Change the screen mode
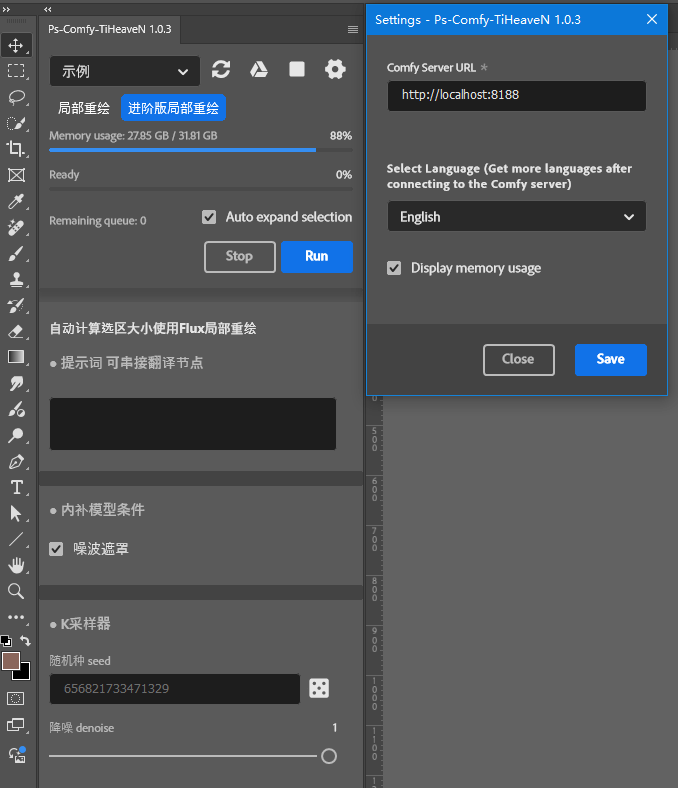 coord(16,725)
